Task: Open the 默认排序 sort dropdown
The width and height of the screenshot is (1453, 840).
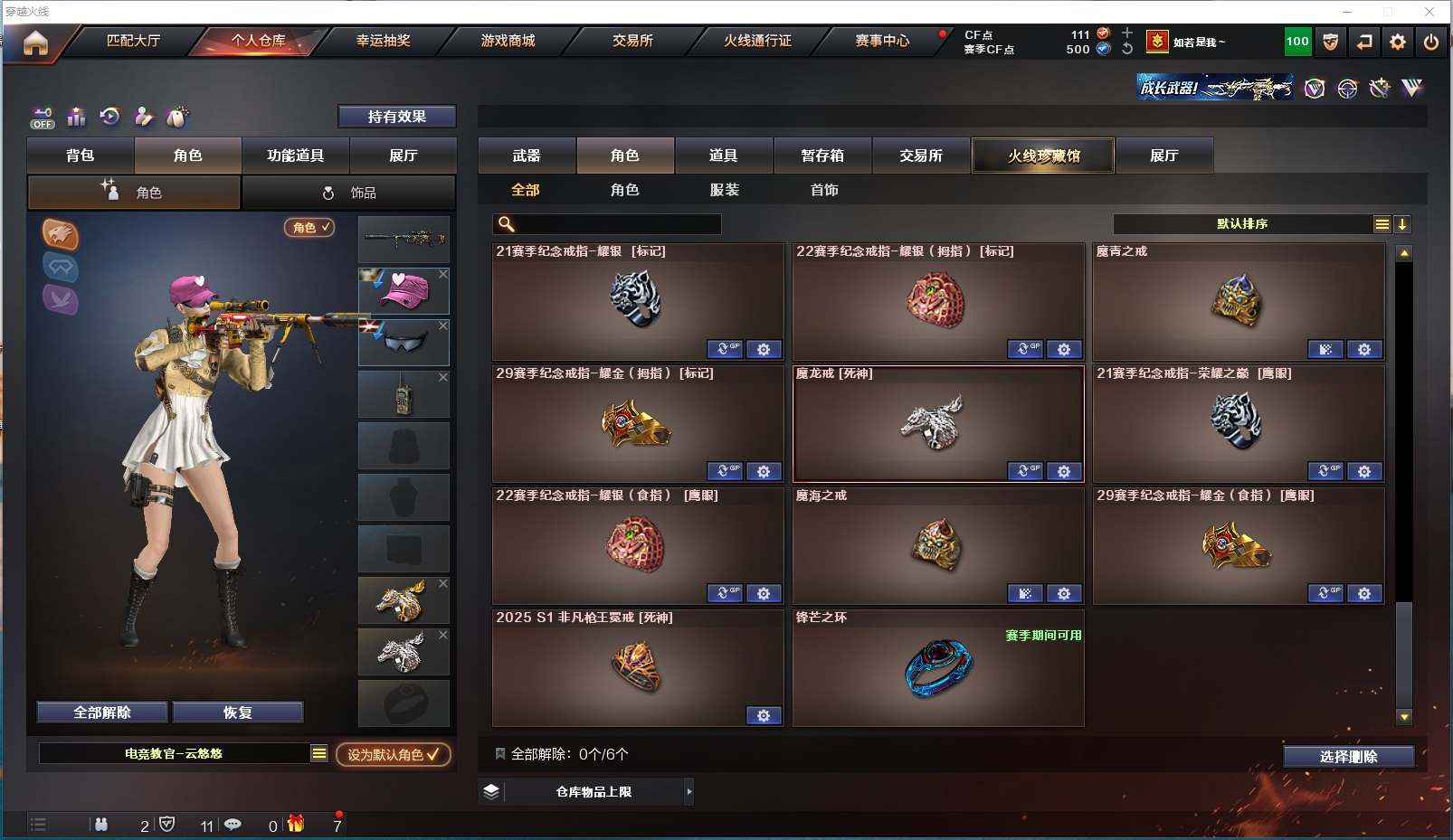Action: point(1242,224)
